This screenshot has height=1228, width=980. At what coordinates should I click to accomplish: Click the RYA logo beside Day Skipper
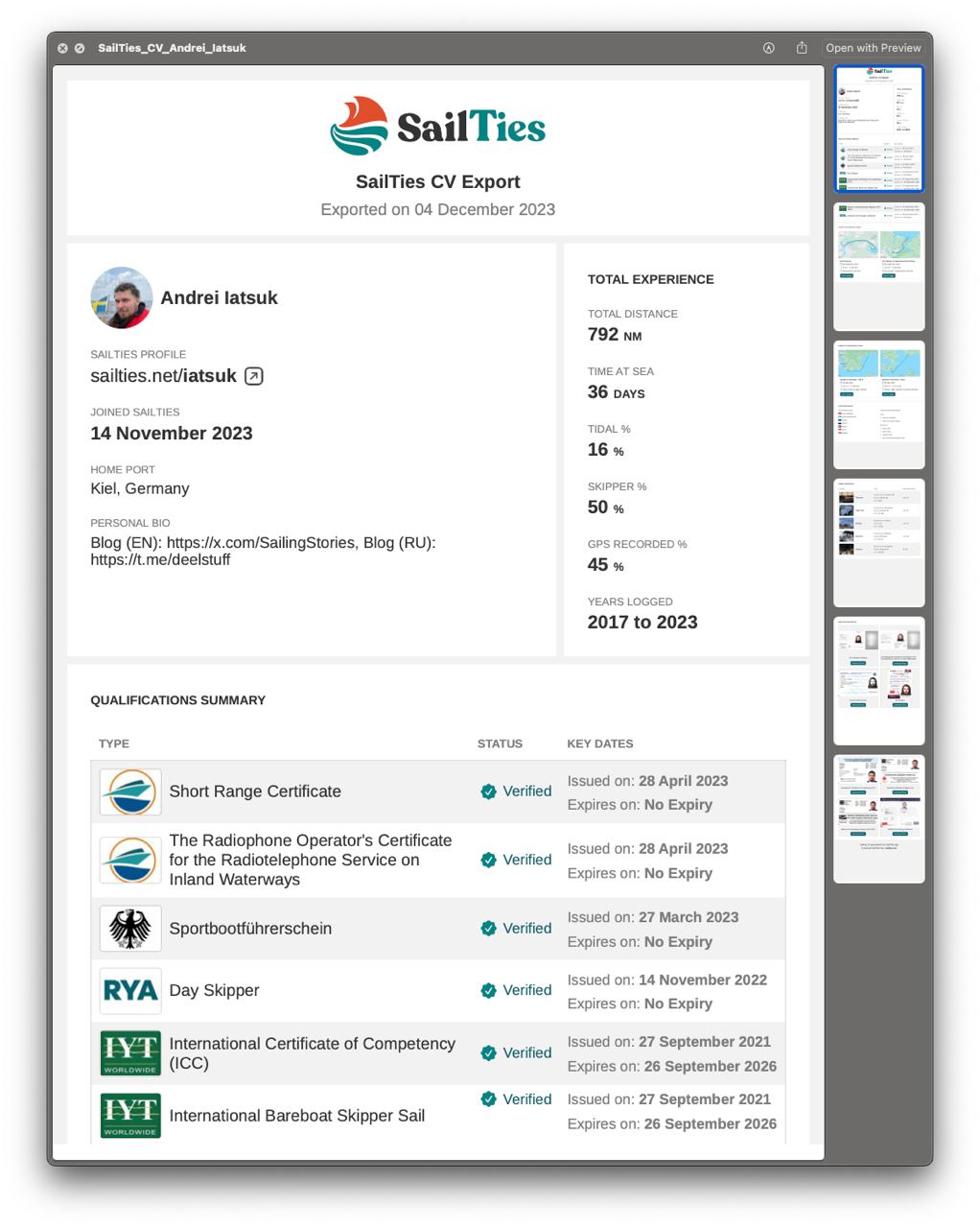click(130, 990)
